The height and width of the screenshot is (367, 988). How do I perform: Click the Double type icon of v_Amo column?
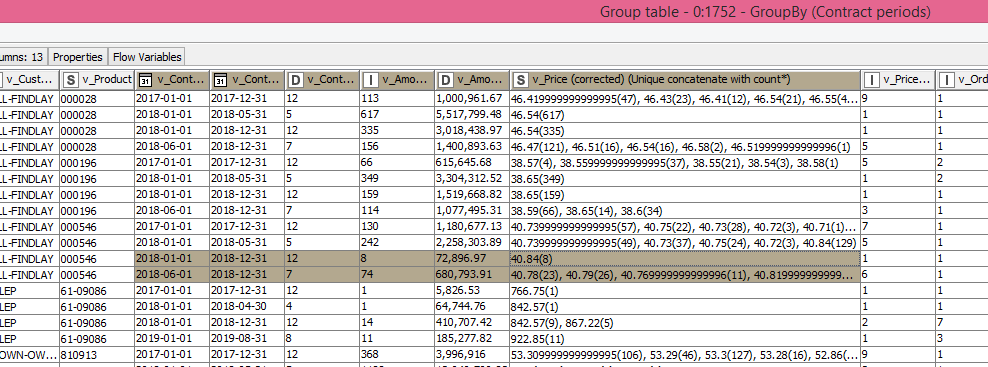pyautogui.click(x=445, y=79)
